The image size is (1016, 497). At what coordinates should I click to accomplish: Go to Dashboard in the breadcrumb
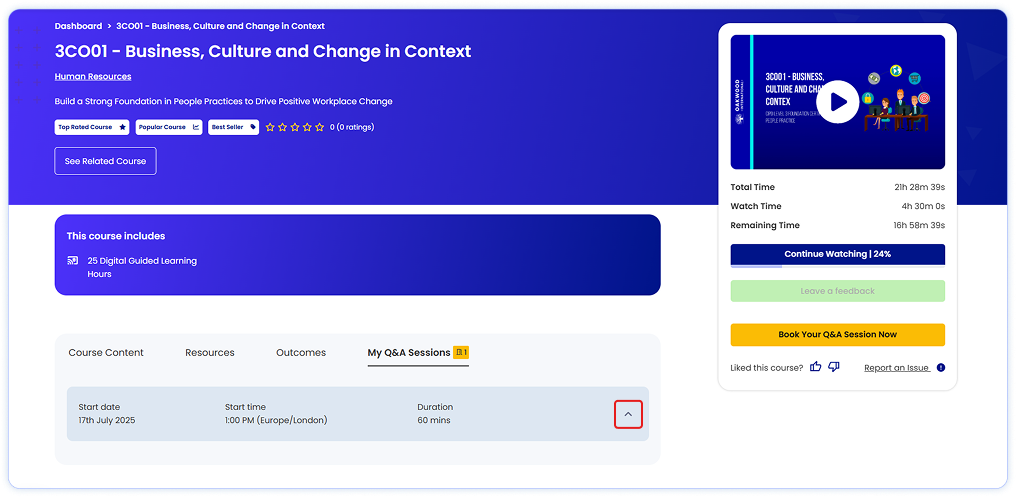click(78, 26)
